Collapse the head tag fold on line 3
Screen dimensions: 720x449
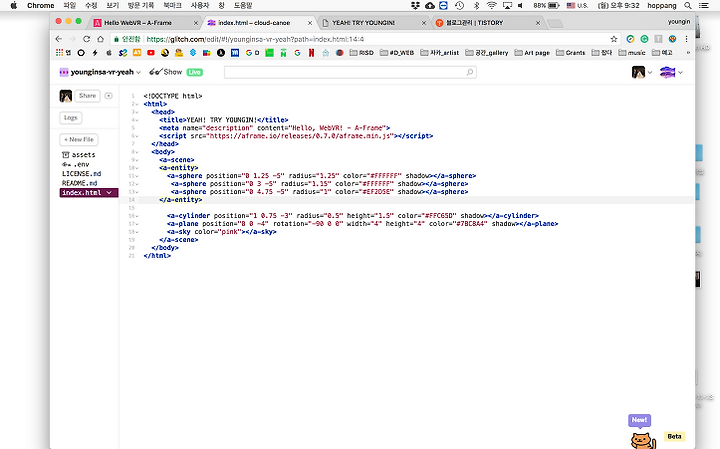point(137,112)
